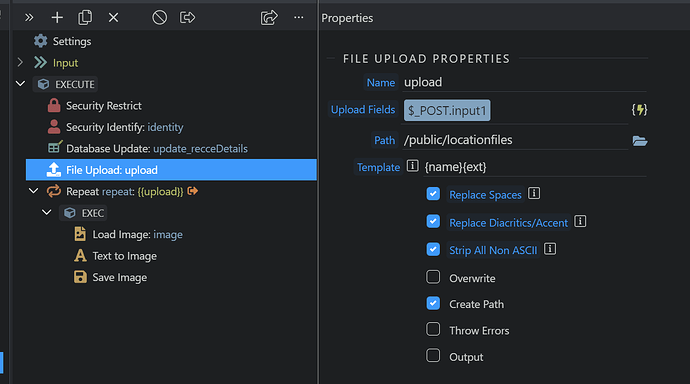Uncheck the Replace Spaces checkbox
Screen dimensions: 690x384
[x=433, y=194]
